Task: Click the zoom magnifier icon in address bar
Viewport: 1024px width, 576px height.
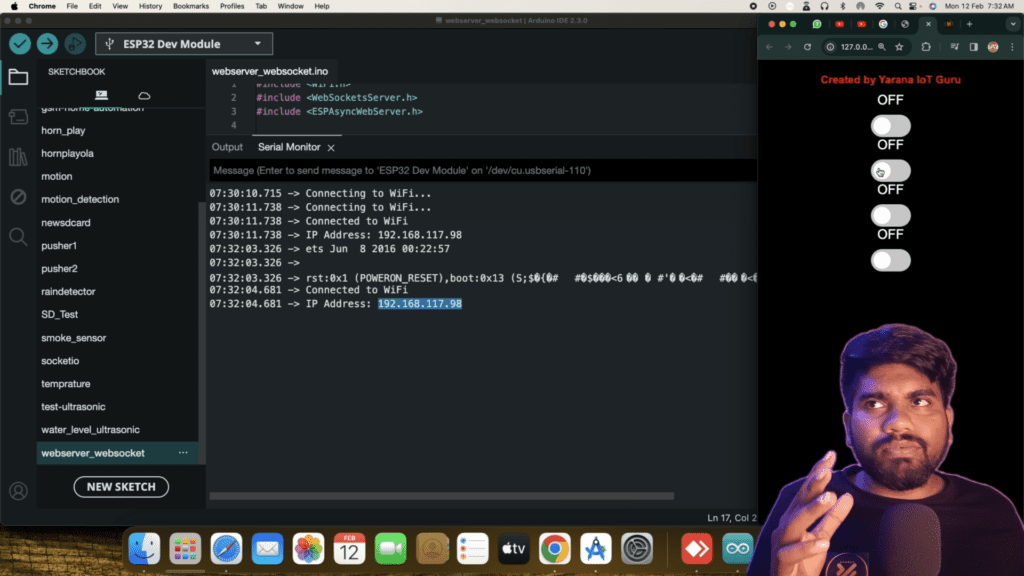Action: pos(882,47)
